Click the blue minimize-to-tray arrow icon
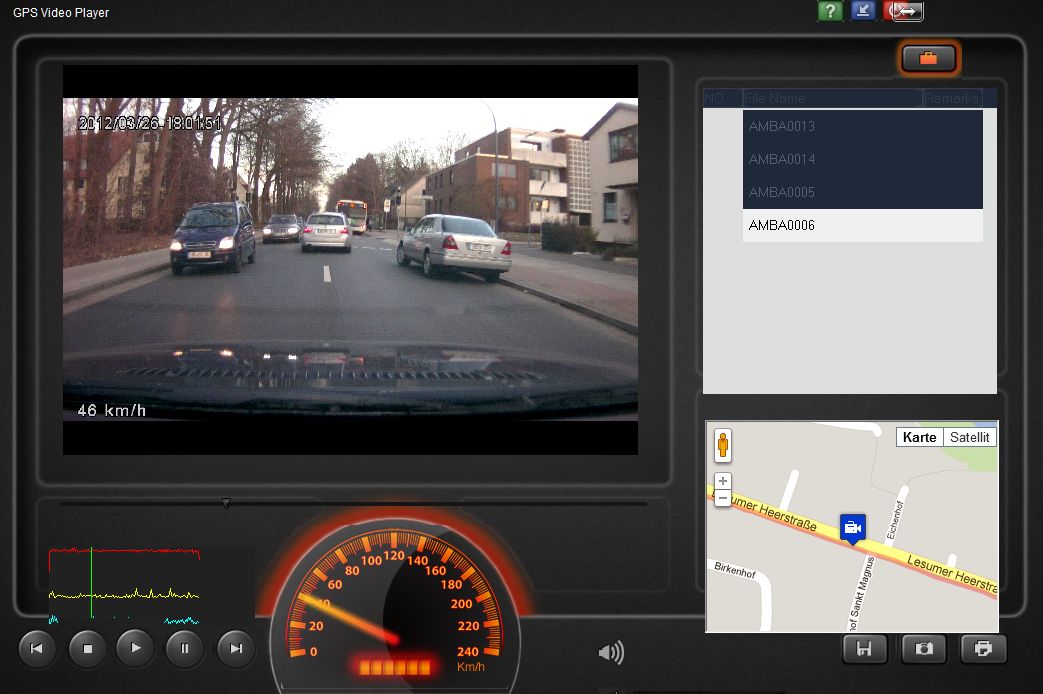1043x694 pixels. pyautogui.click(x=863, y=11)
